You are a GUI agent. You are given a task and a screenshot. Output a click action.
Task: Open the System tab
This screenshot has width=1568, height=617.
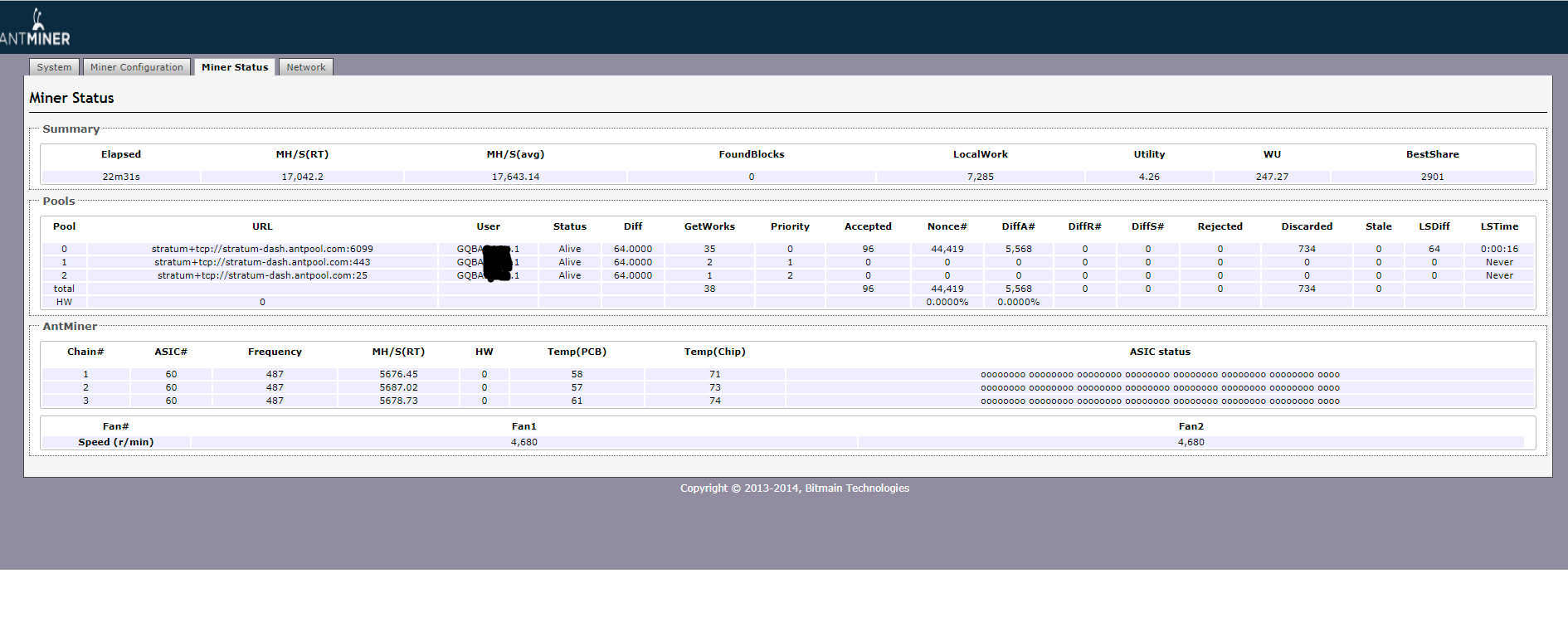(54, 67)
